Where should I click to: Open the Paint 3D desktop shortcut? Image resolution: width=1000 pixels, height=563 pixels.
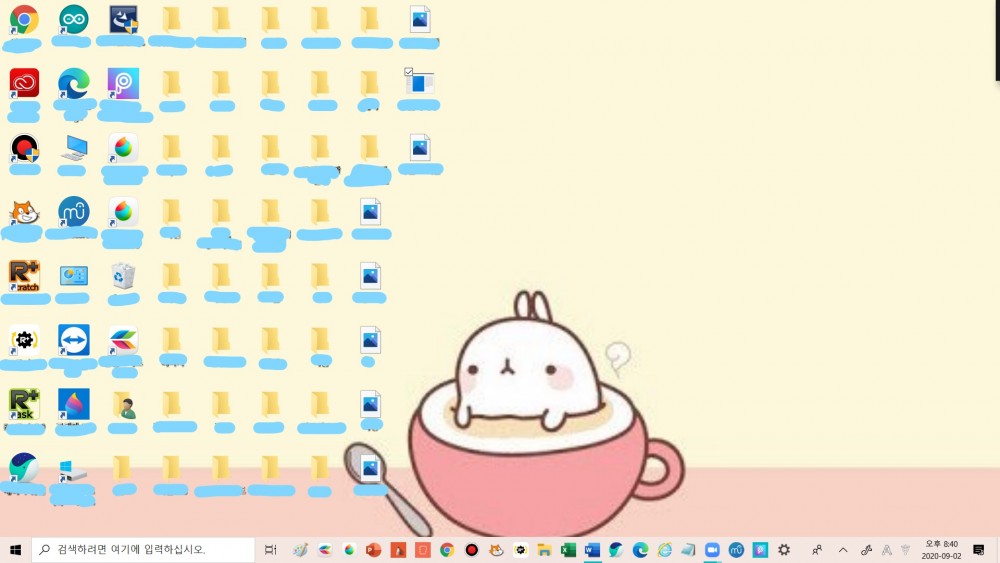(x=73, y=404)
